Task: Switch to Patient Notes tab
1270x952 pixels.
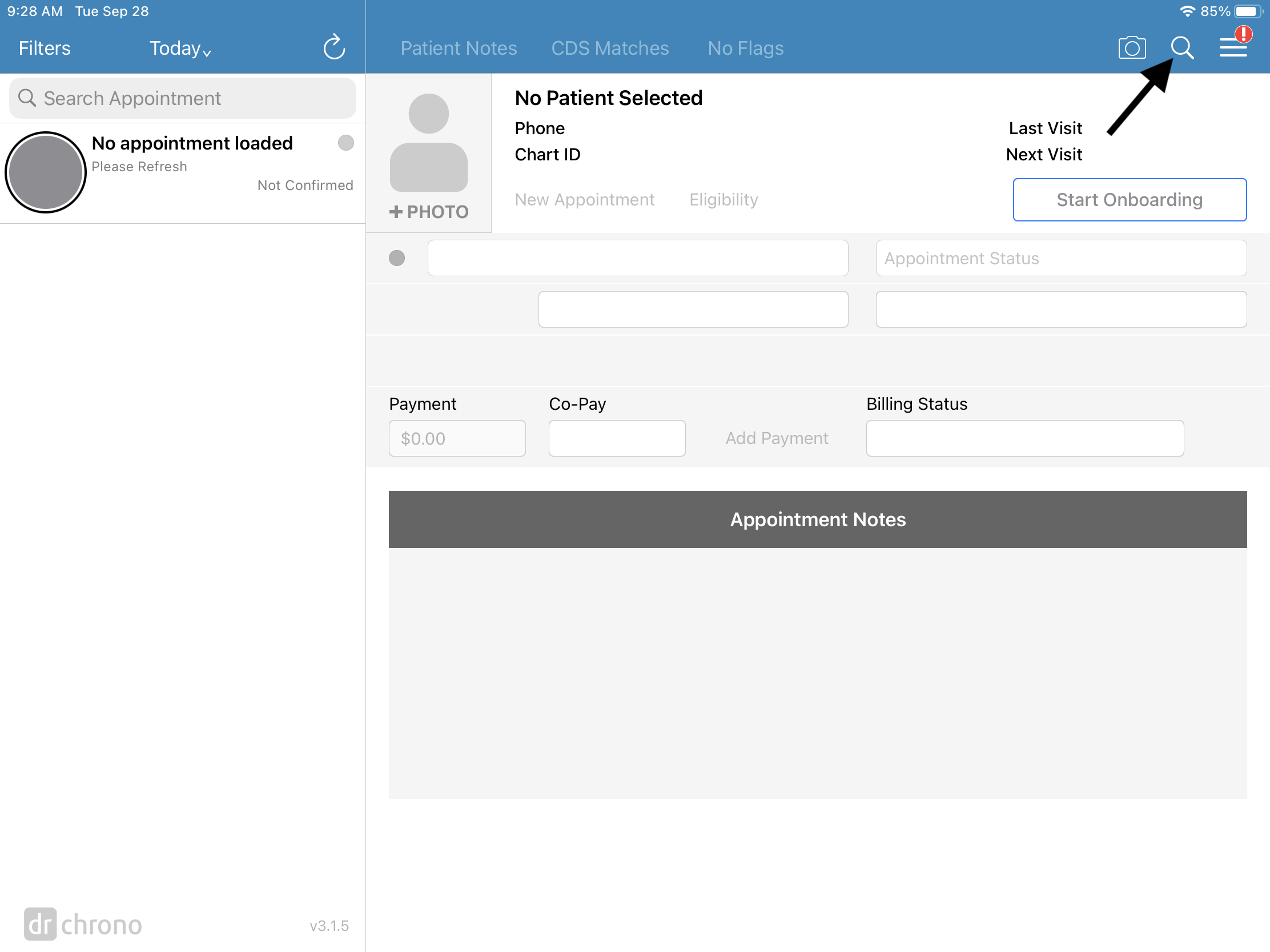Action: tap(459, 48)
